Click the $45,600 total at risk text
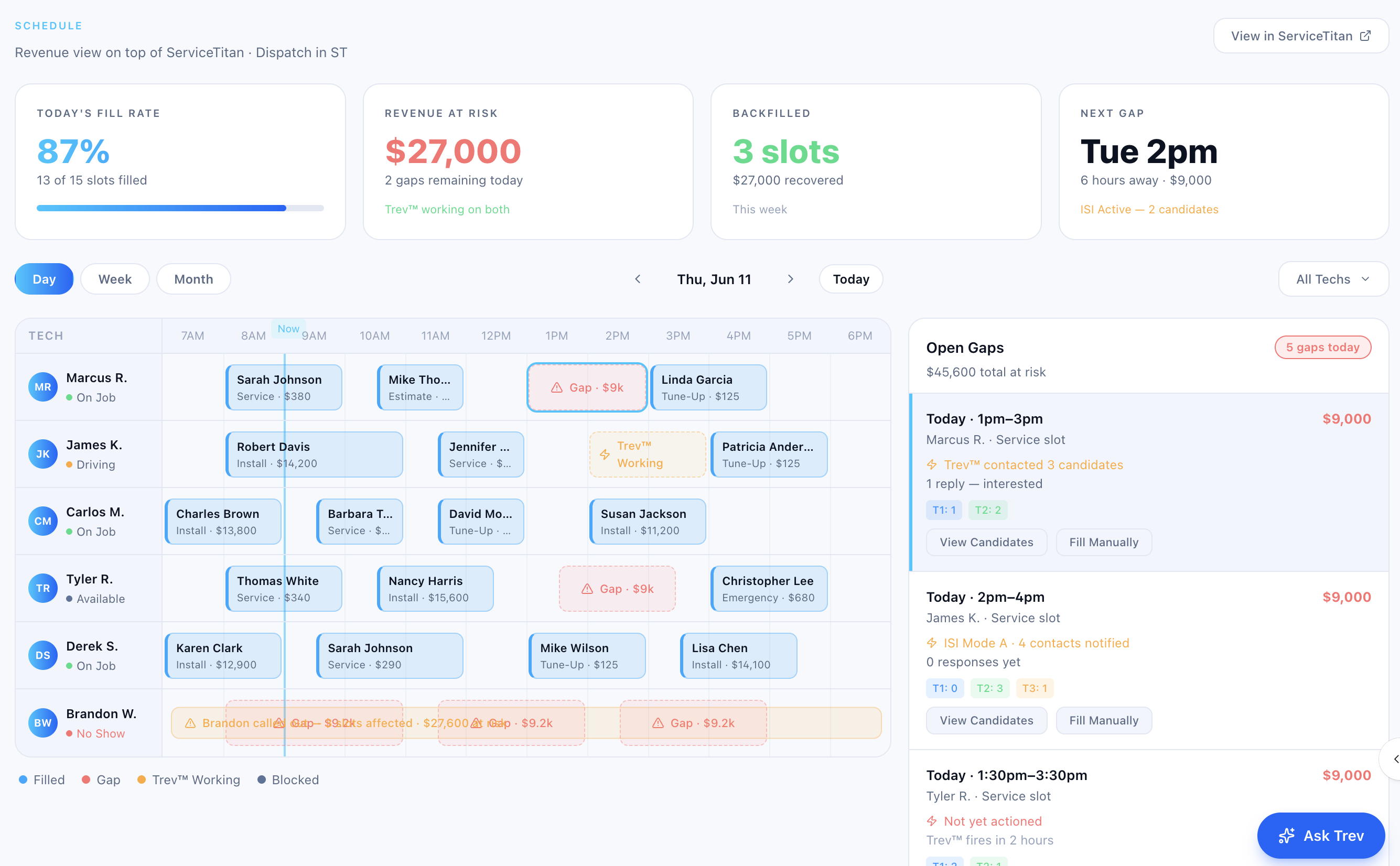The width and height of the screenshot is (1400, 866). [x=986, y=372]
